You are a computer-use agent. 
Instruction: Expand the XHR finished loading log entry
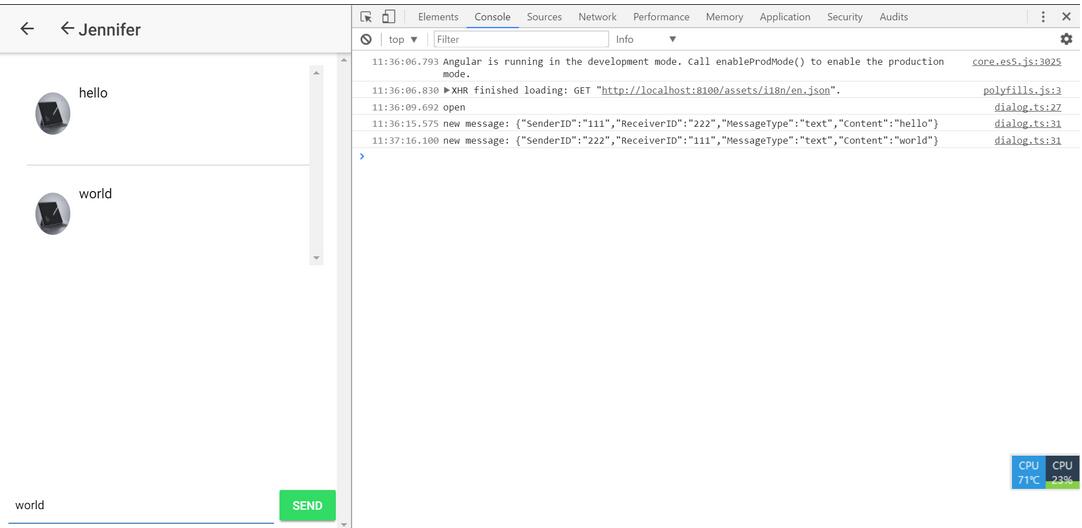click(447, 91)
